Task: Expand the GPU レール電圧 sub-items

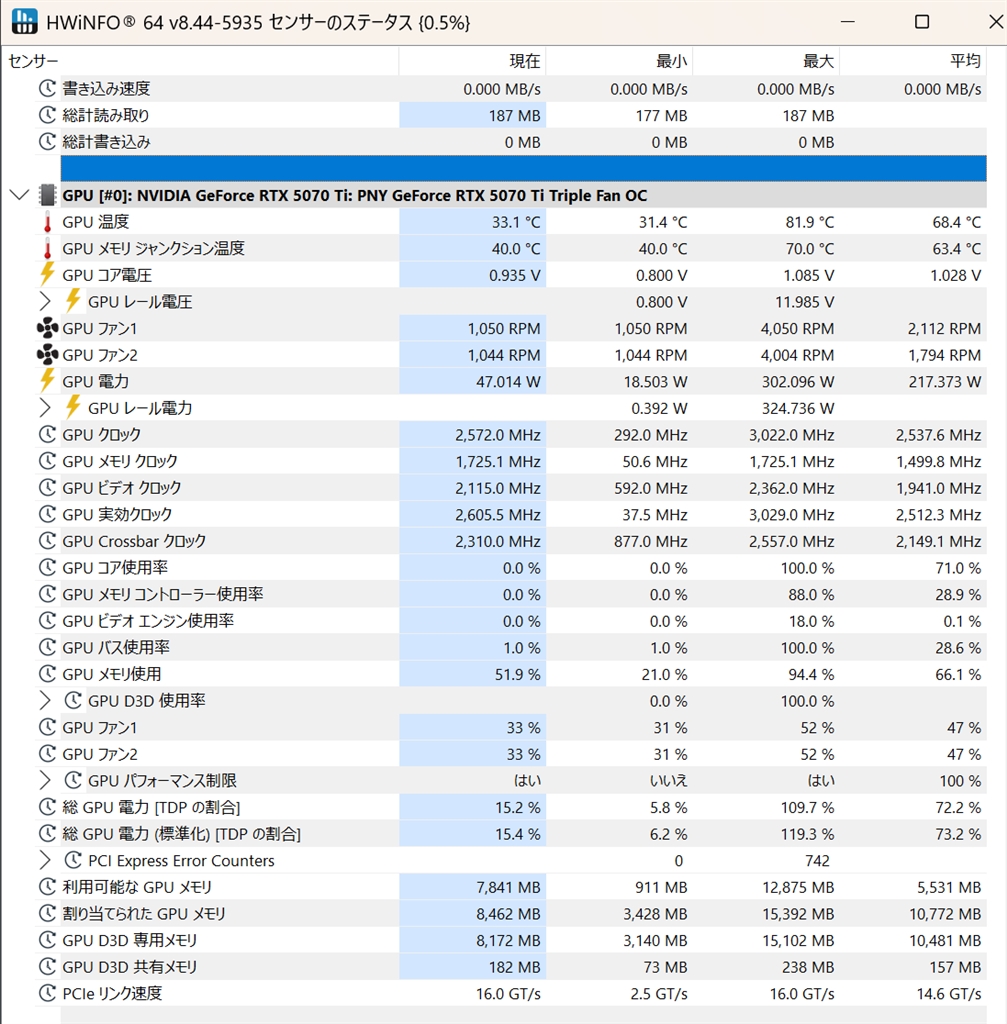Action: pos(44,302)
